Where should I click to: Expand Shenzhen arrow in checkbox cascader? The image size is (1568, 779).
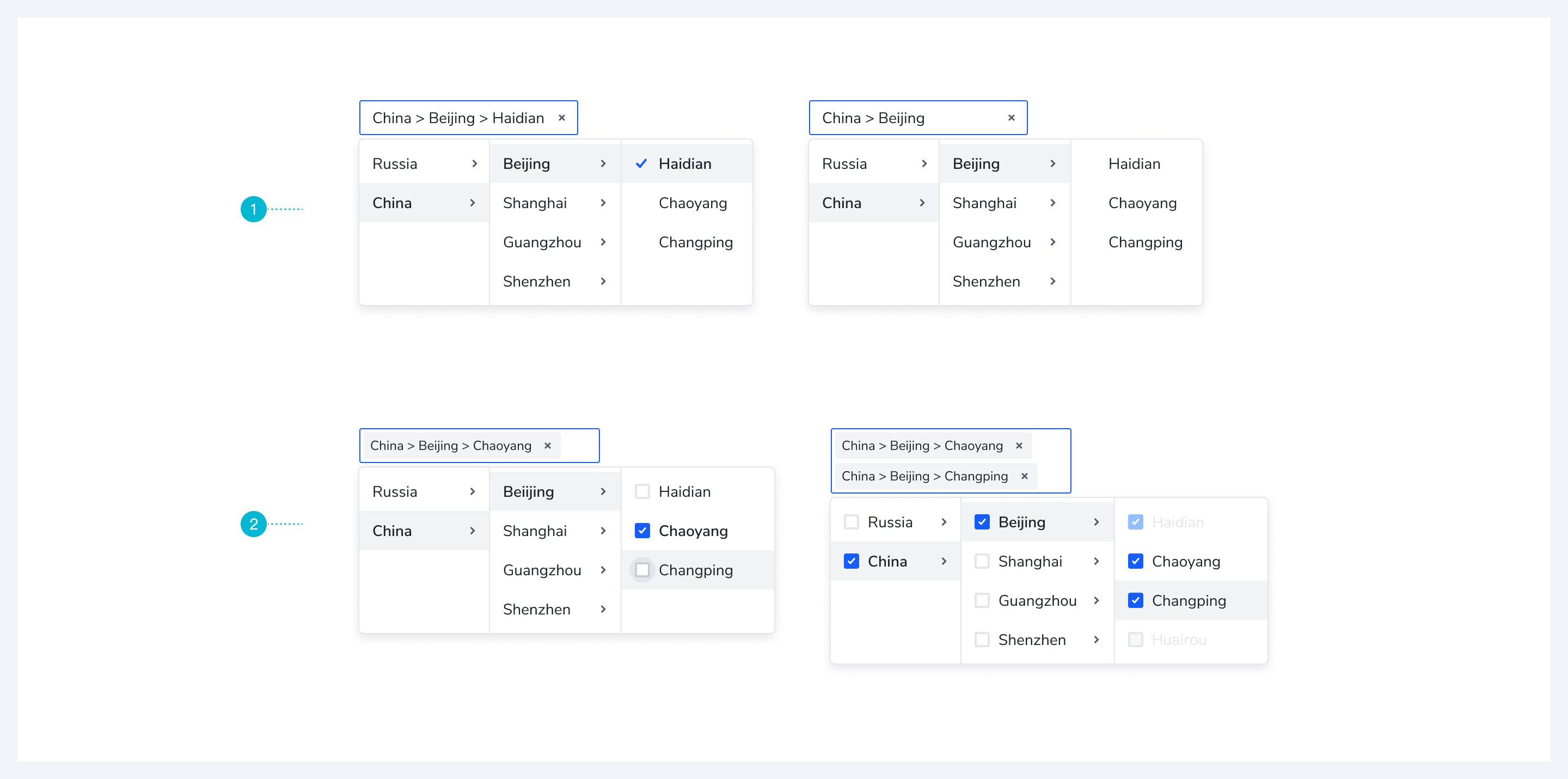click(1097, 639)
